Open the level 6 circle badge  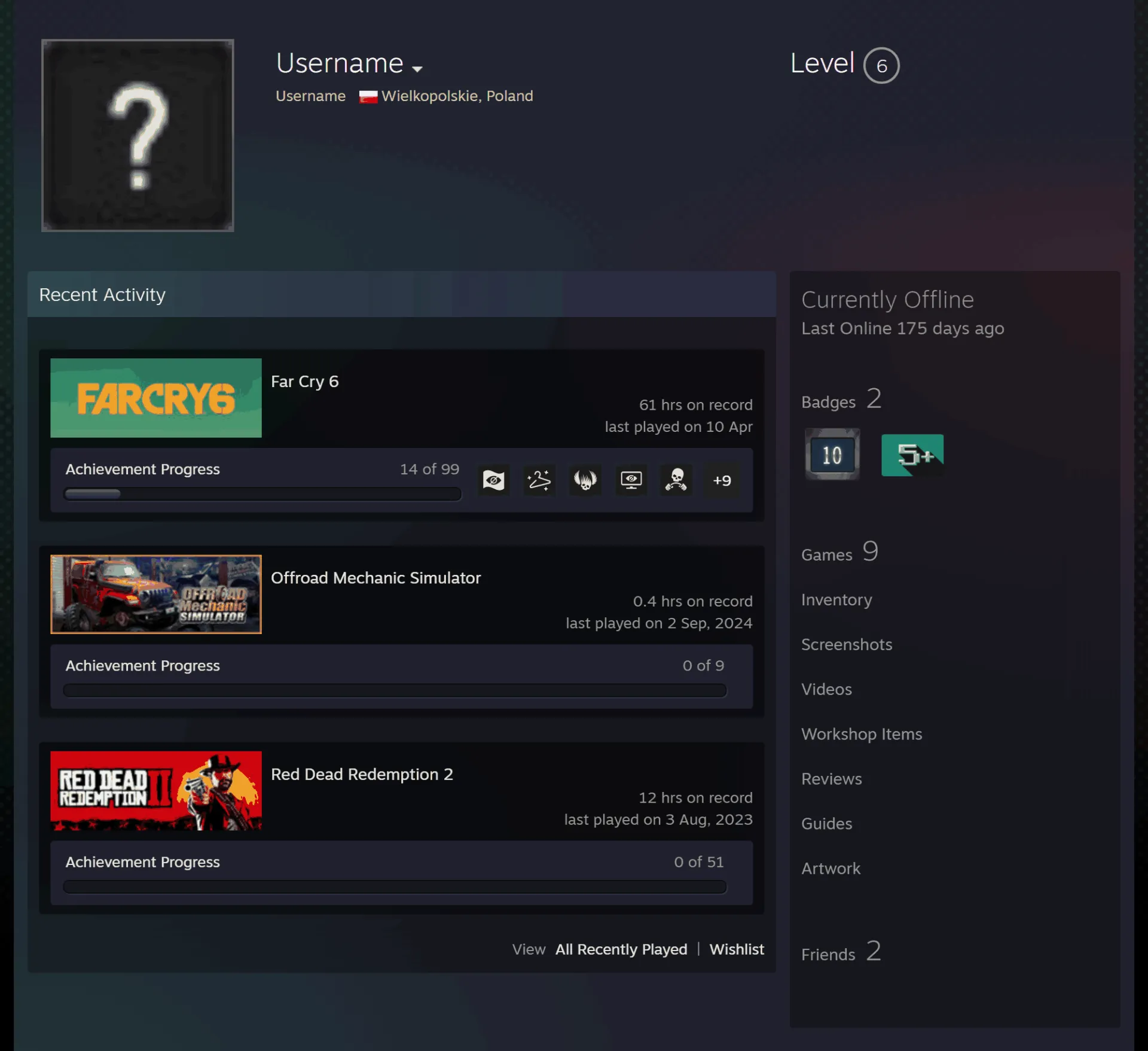pyautogui.click(x=881, y=65)
